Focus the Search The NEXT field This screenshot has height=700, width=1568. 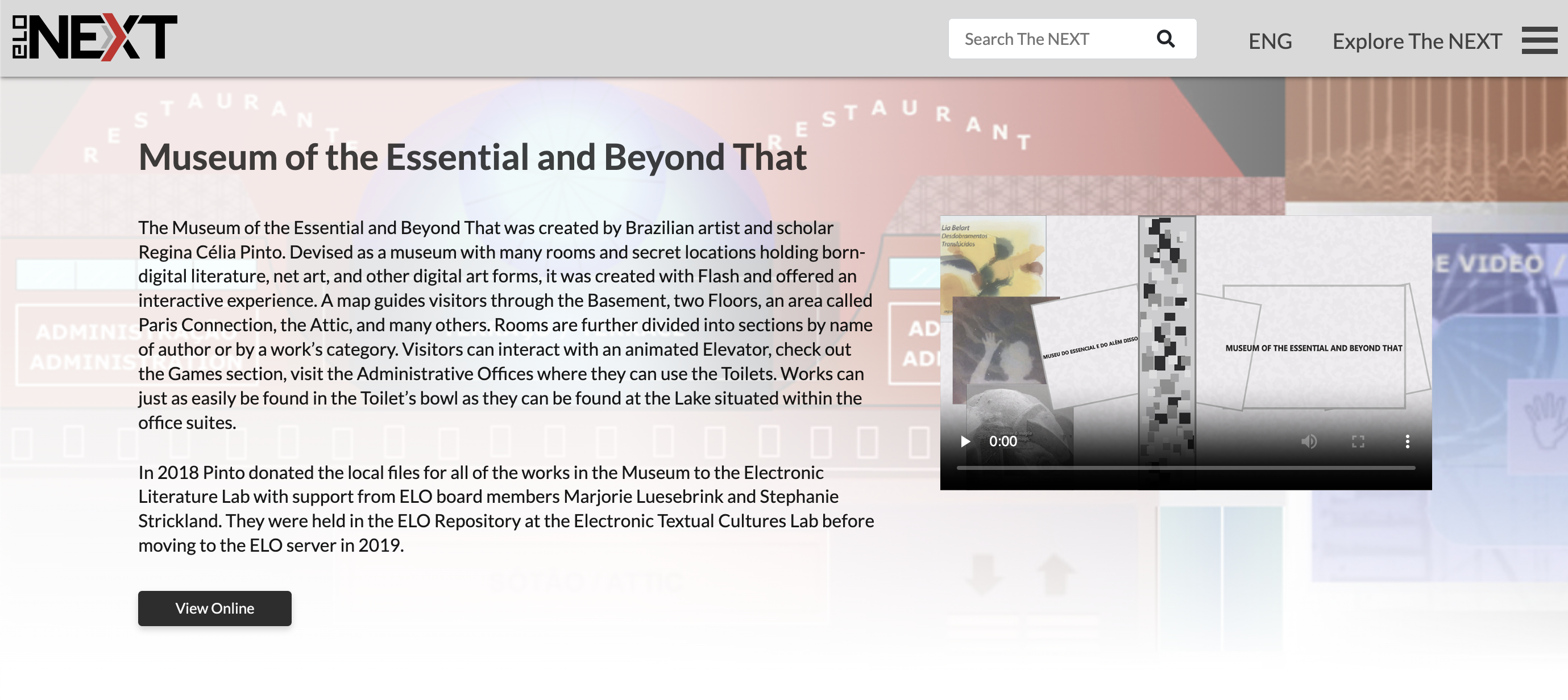coord(1072,39)
